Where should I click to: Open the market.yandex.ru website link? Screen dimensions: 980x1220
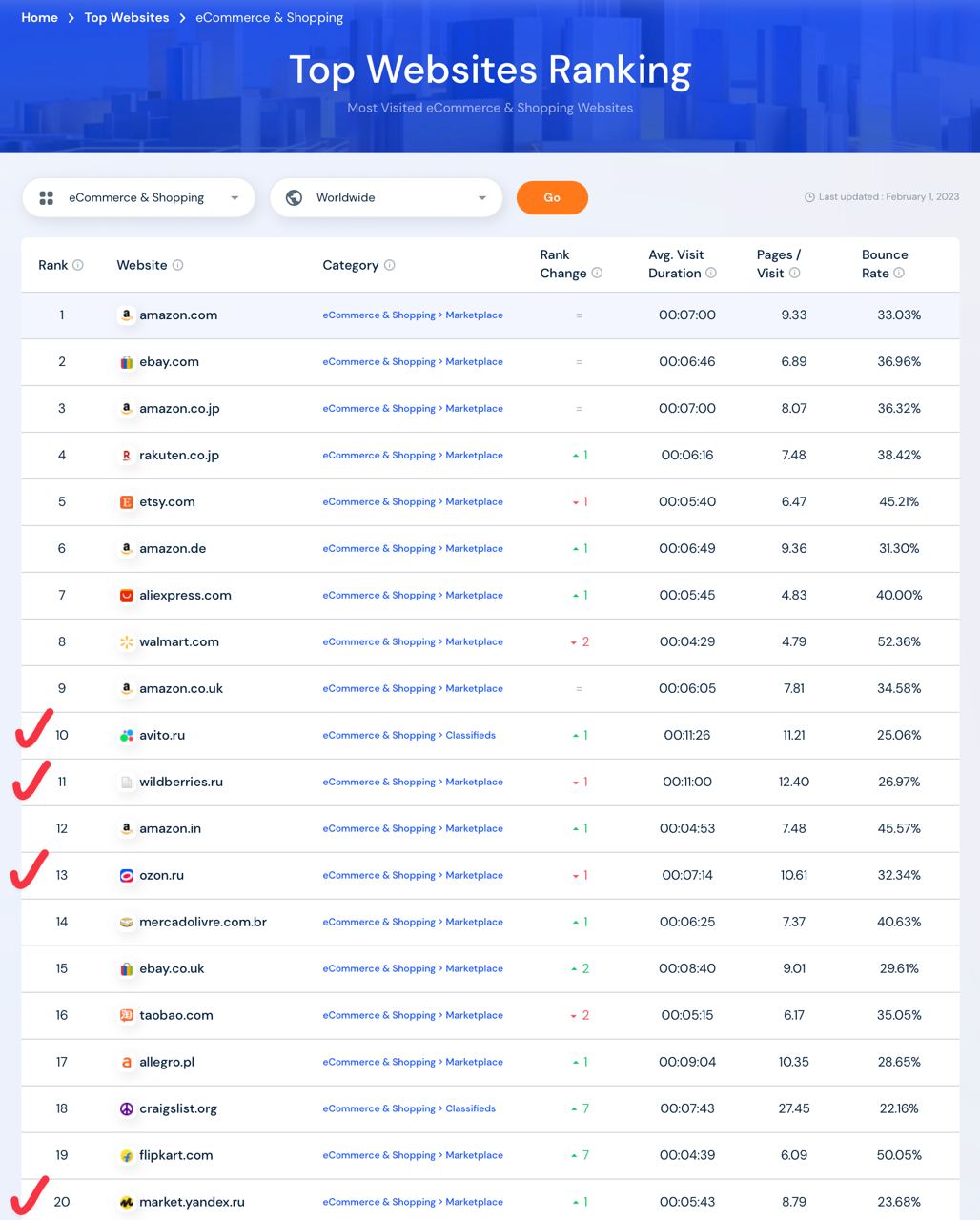[x=192, y=1202]
